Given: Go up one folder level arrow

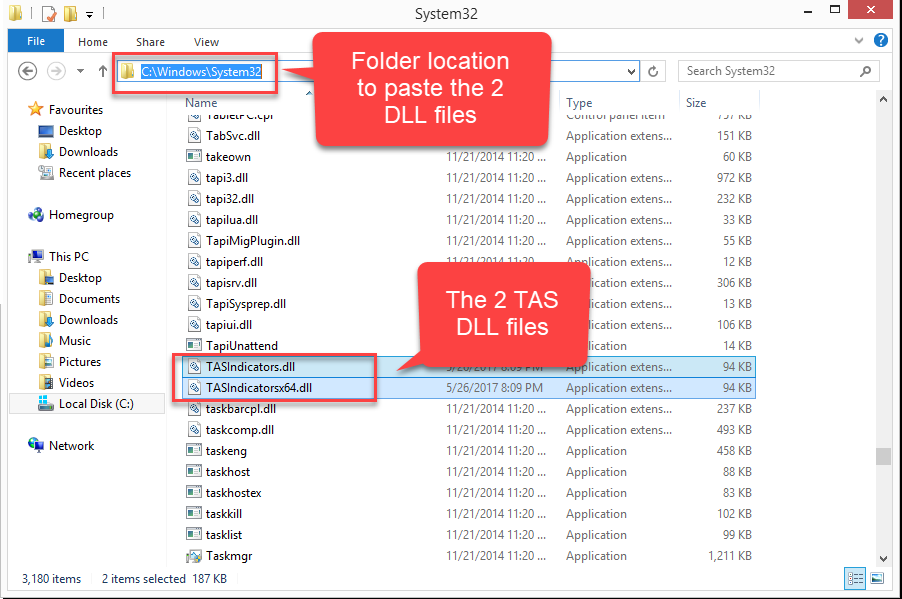Looking at the screenshot, I should [x=103, y=71].
